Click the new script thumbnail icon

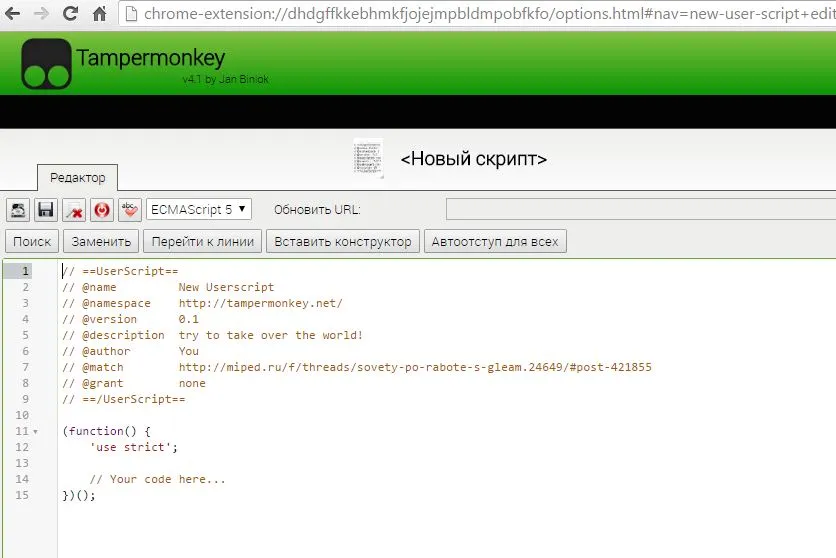coord(368,158)
